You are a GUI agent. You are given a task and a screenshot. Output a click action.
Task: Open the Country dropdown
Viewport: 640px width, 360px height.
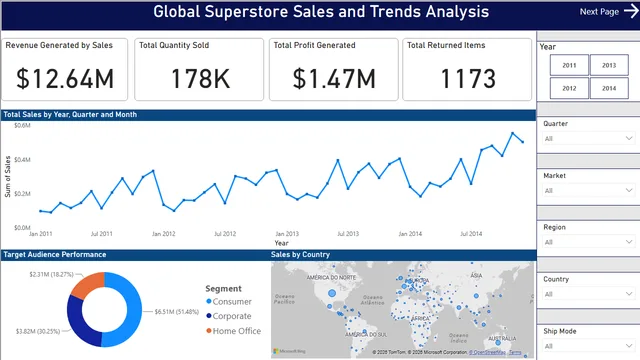[588, 294]
